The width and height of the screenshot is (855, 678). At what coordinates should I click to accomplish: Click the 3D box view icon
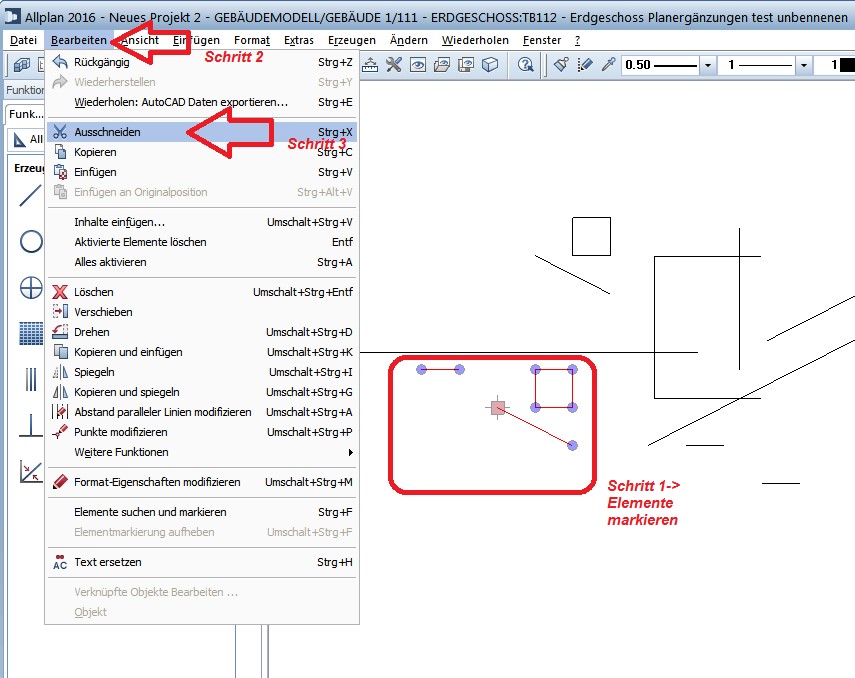[490, 65]
